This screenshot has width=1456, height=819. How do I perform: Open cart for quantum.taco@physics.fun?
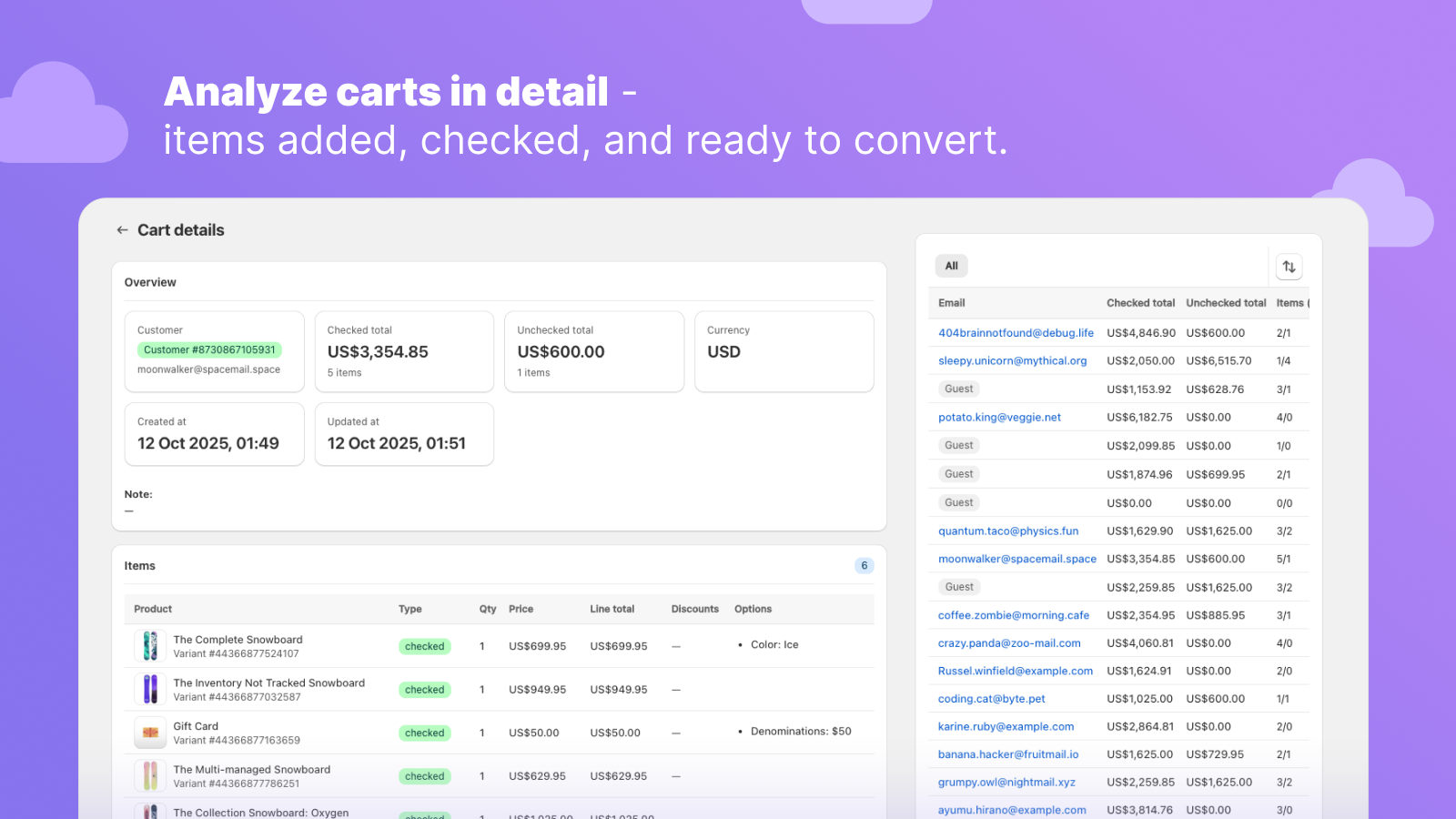(1008, 531)
